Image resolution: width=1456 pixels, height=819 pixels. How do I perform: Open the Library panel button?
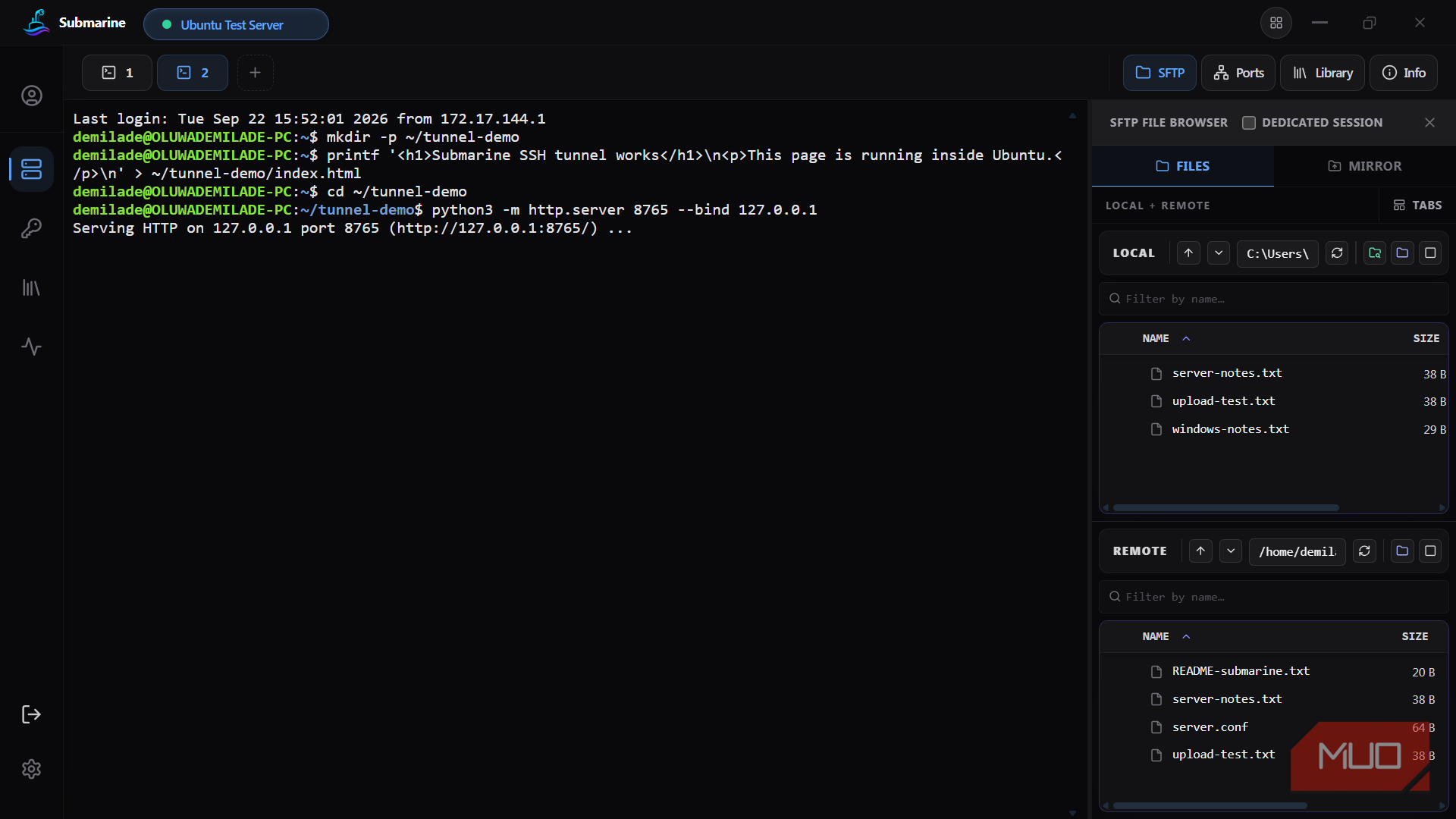point(1323,73)
